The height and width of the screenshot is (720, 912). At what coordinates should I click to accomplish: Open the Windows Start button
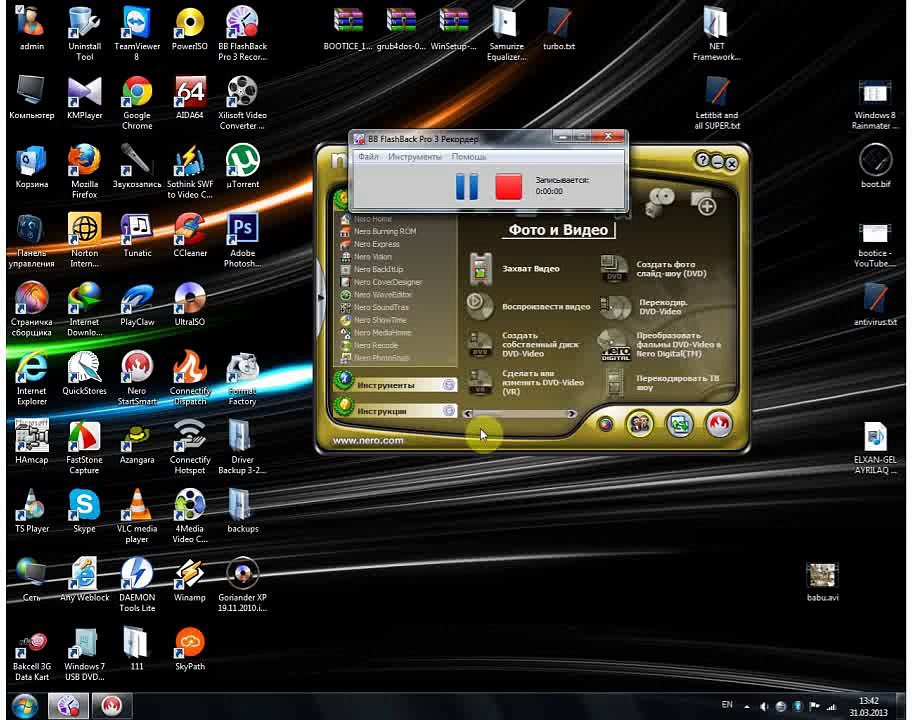pos(24,706)
